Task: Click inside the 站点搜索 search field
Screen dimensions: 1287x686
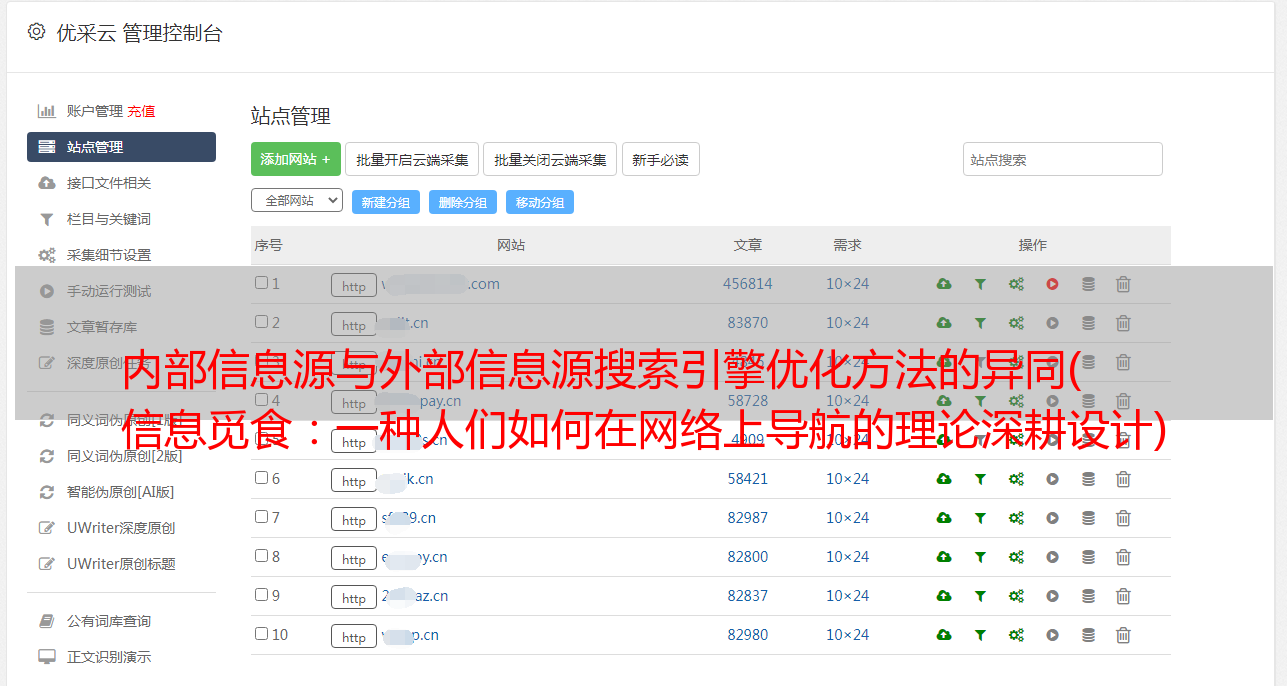Action: (x=1063, y=159)
